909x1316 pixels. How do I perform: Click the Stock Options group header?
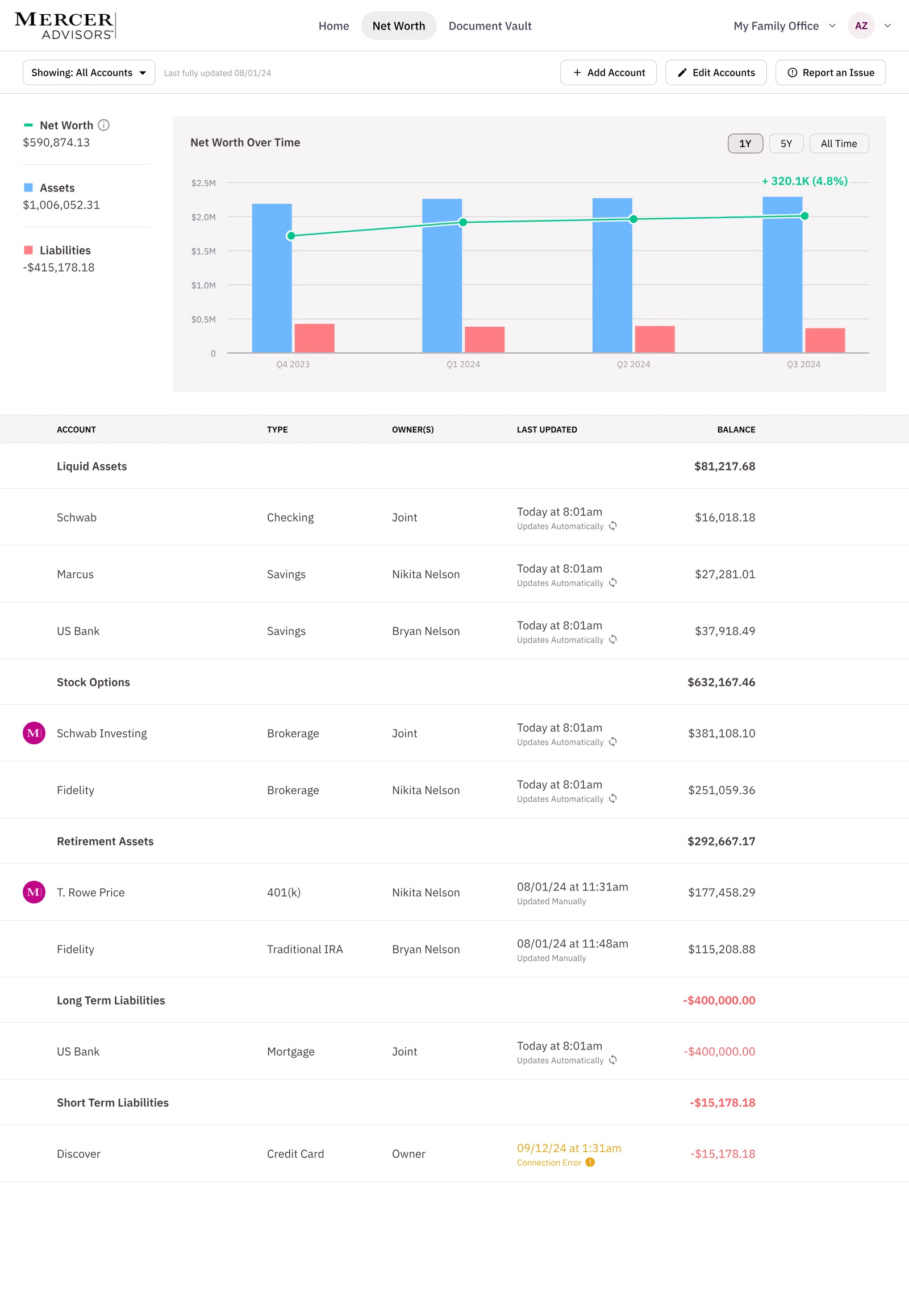[93, 682]
